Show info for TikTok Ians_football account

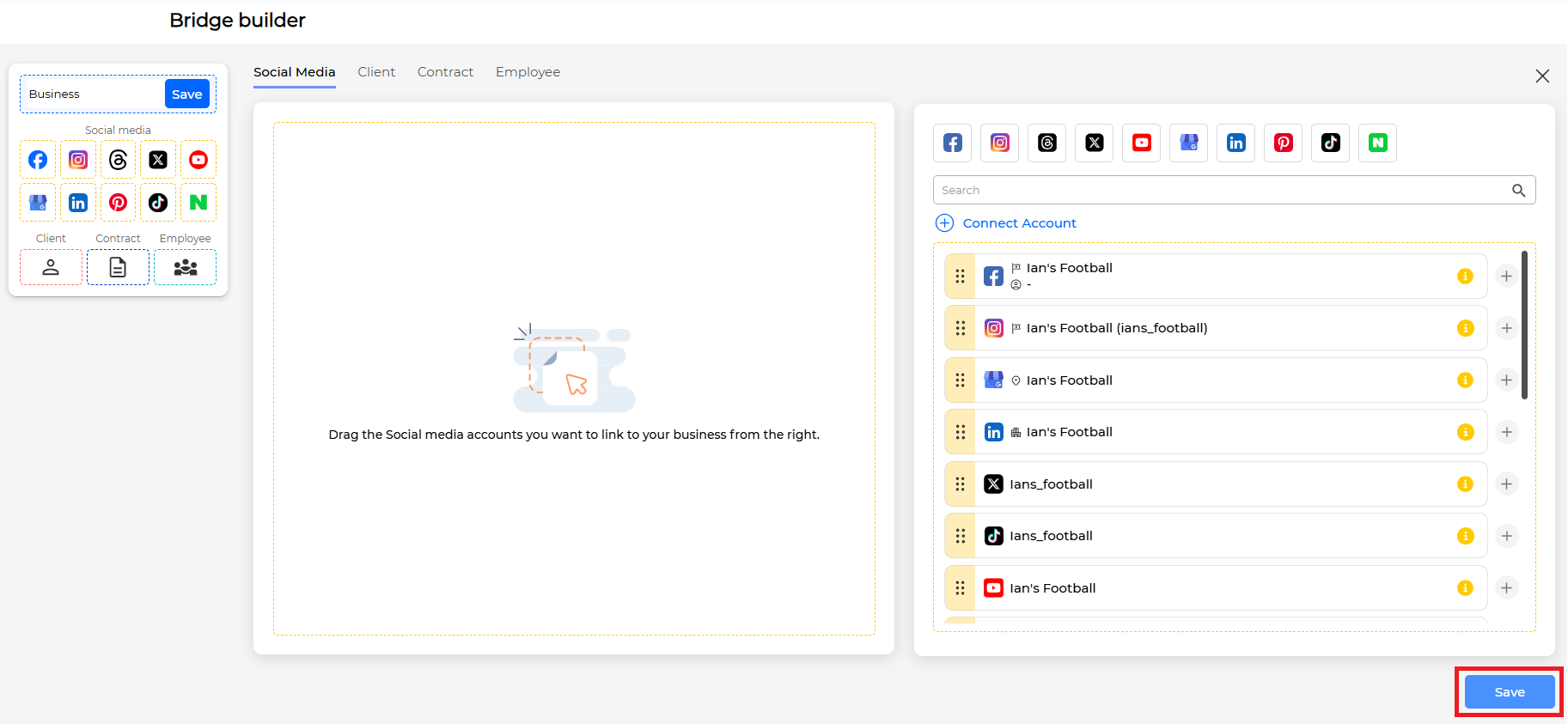(1466, 536)
